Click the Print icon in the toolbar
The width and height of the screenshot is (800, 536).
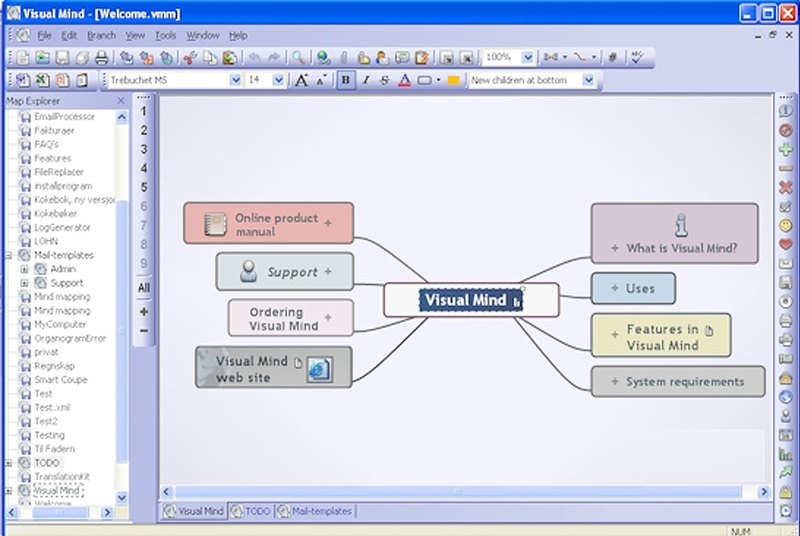click(x=102, y=58)
